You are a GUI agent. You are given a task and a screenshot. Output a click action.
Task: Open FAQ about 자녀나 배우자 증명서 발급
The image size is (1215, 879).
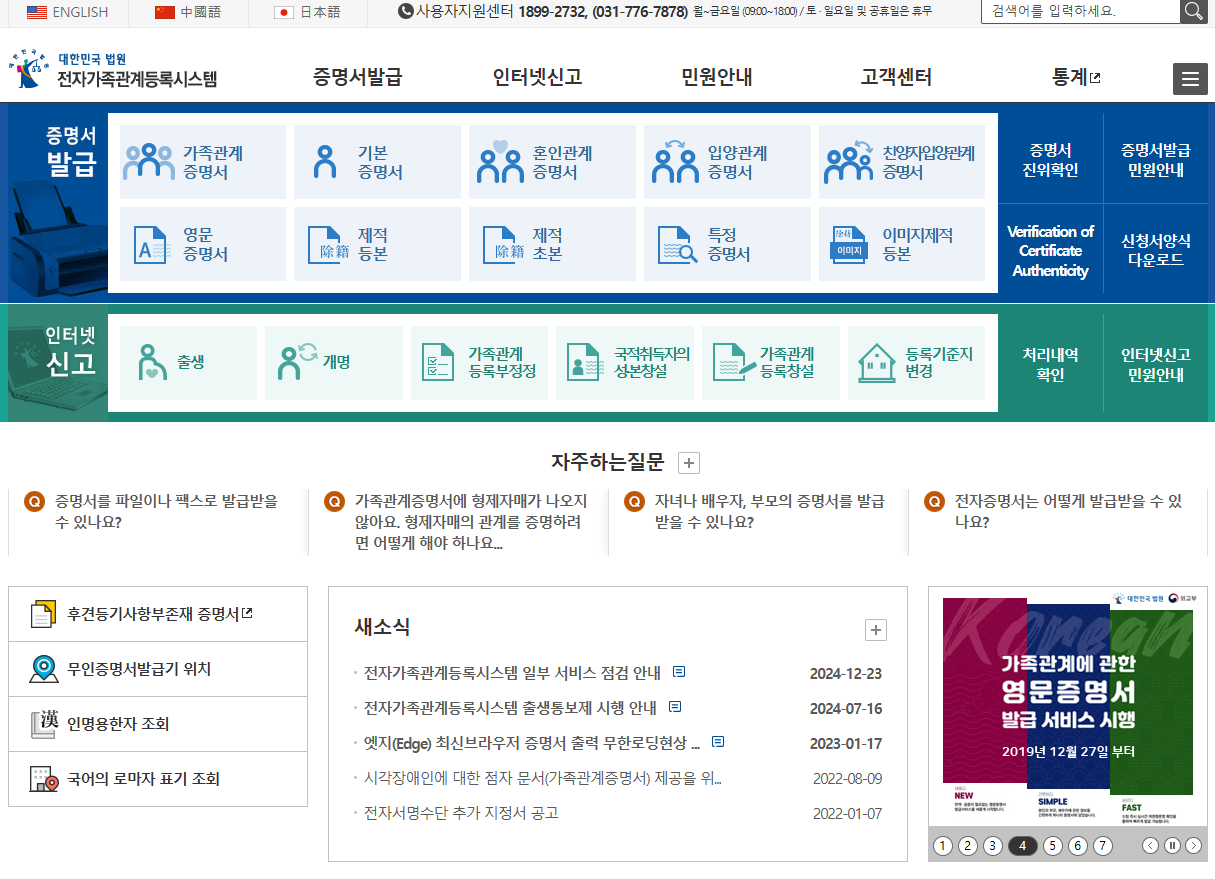[770, 511]
